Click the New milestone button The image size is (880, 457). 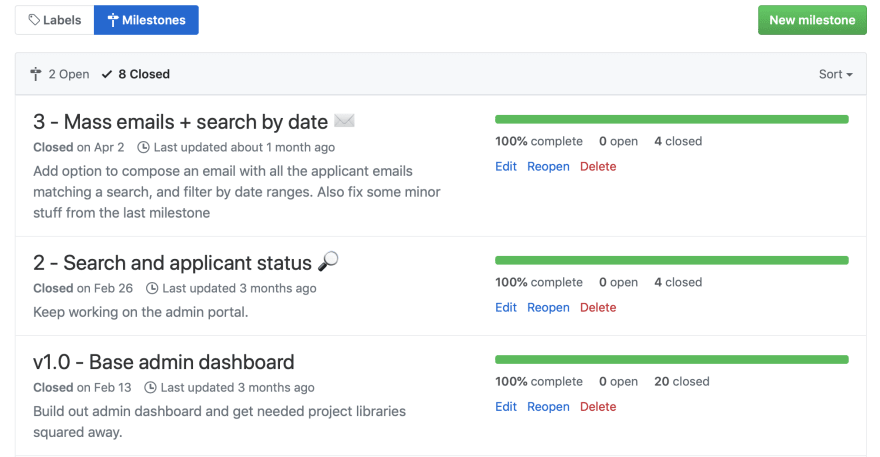coord(812,20)
